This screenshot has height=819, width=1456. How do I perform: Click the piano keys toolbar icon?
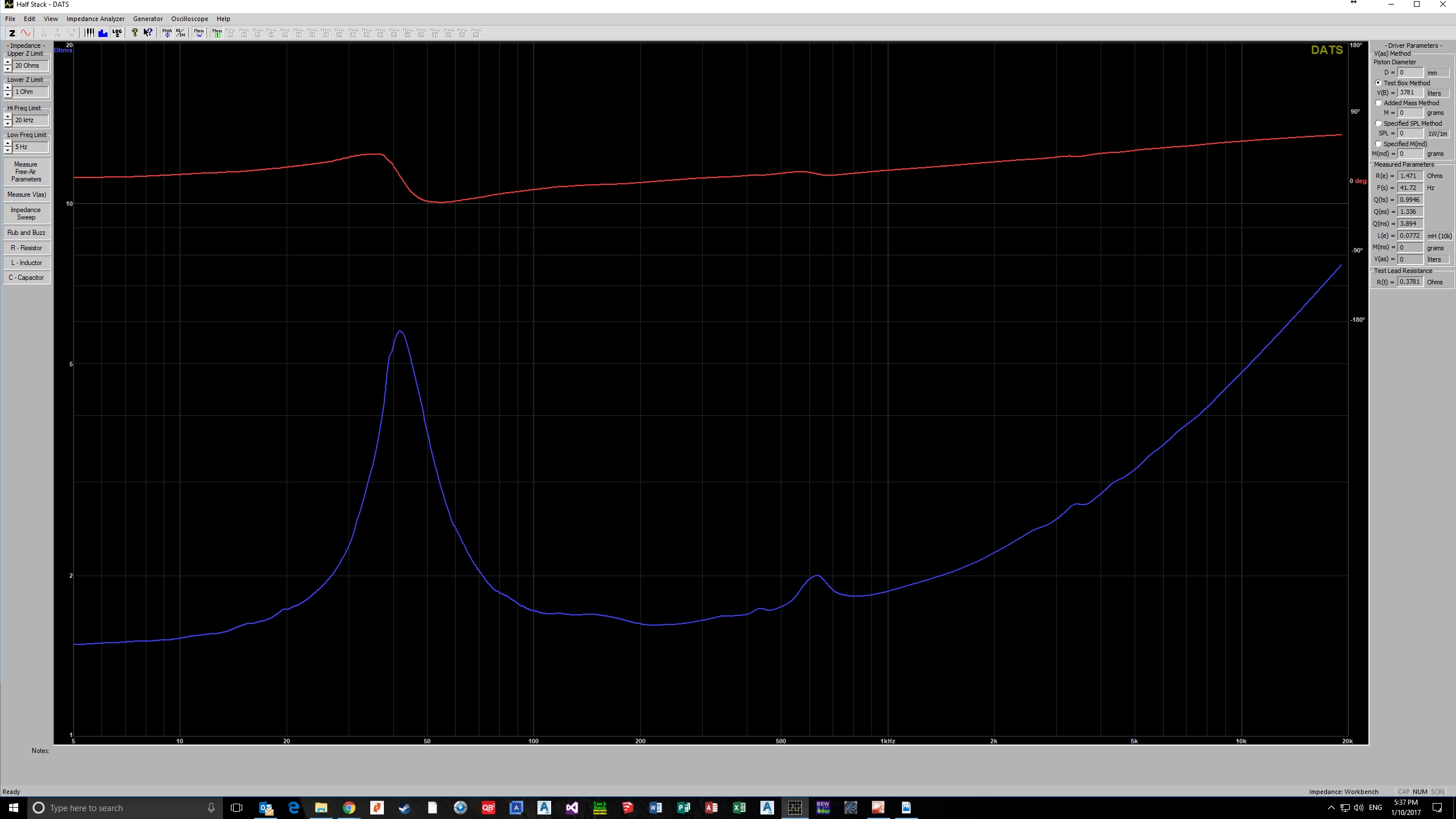point(89,33)
